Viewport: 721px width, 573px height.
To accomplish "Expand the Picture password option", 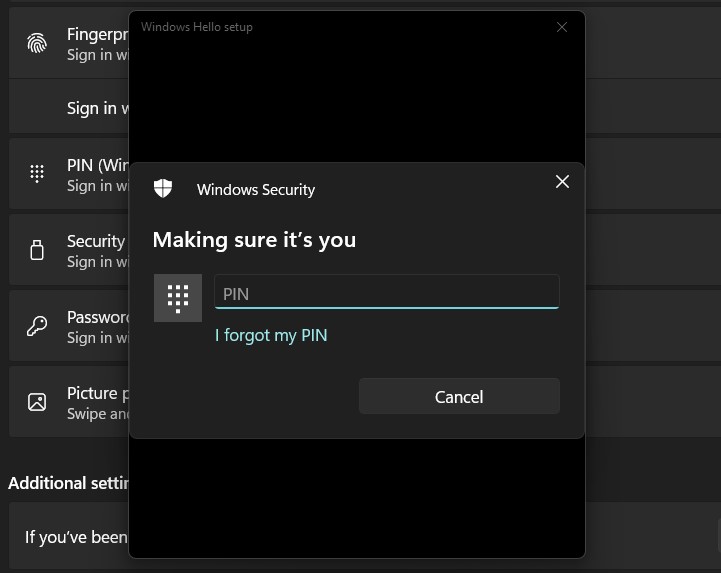I will coord(97,402).
